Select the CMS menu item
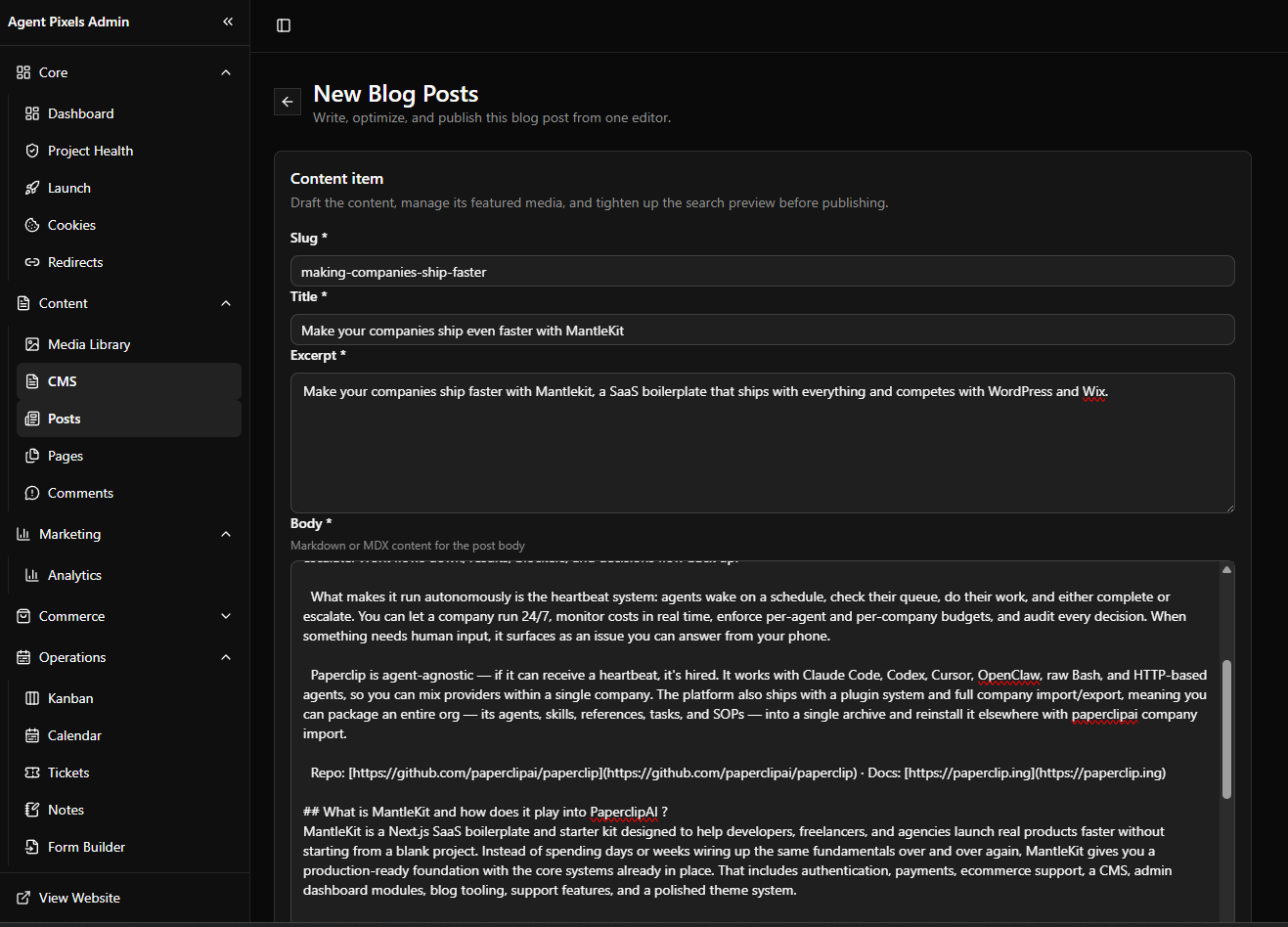The width and height of the screenshot is (1288, 927). (129, 381)
